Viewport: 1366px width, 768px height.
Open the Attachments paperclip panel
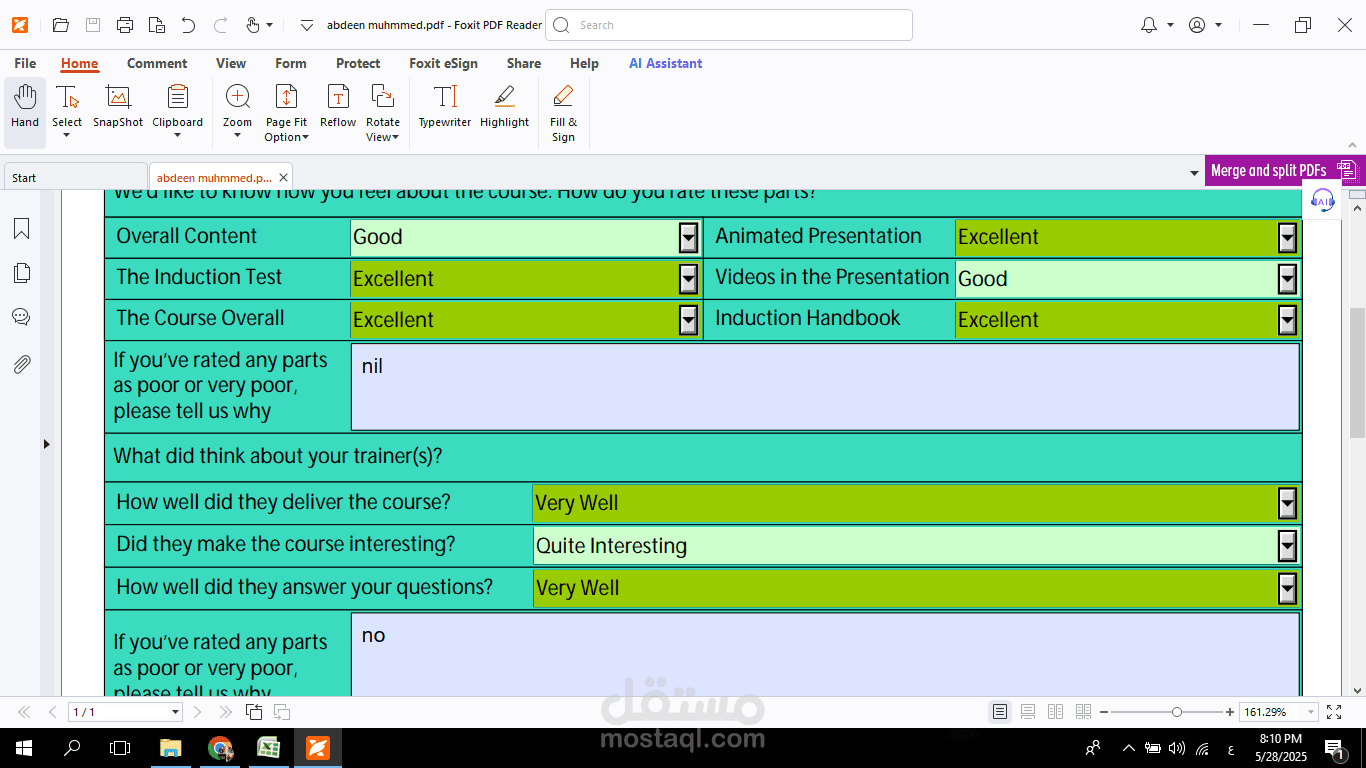click(21, 364)
